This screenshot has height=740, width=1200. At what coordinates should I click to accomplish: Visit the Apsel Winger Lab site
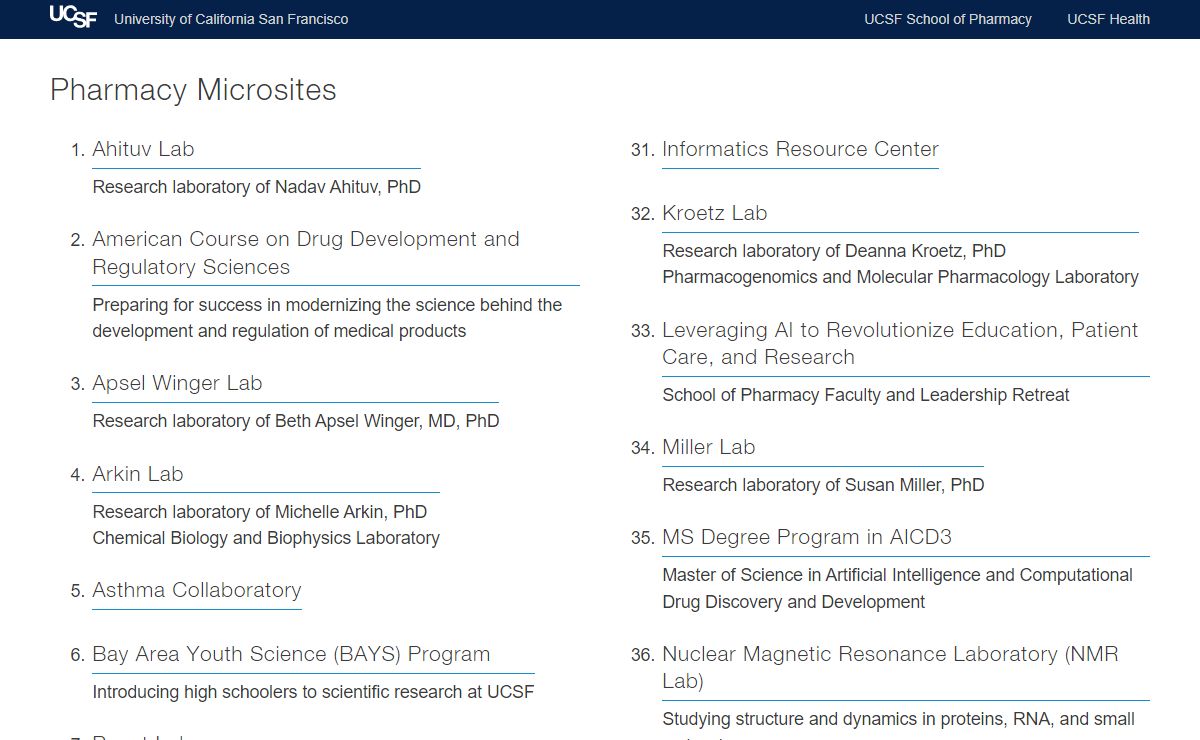pyautogui.click(x=177, y=383)
